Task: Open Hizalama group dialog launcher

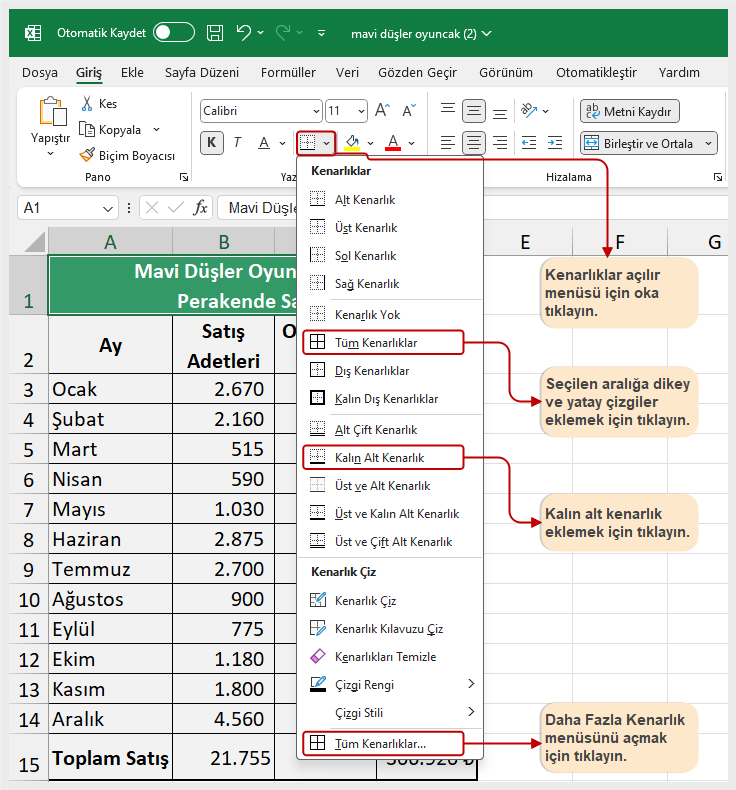Action: tap(718, 177)
